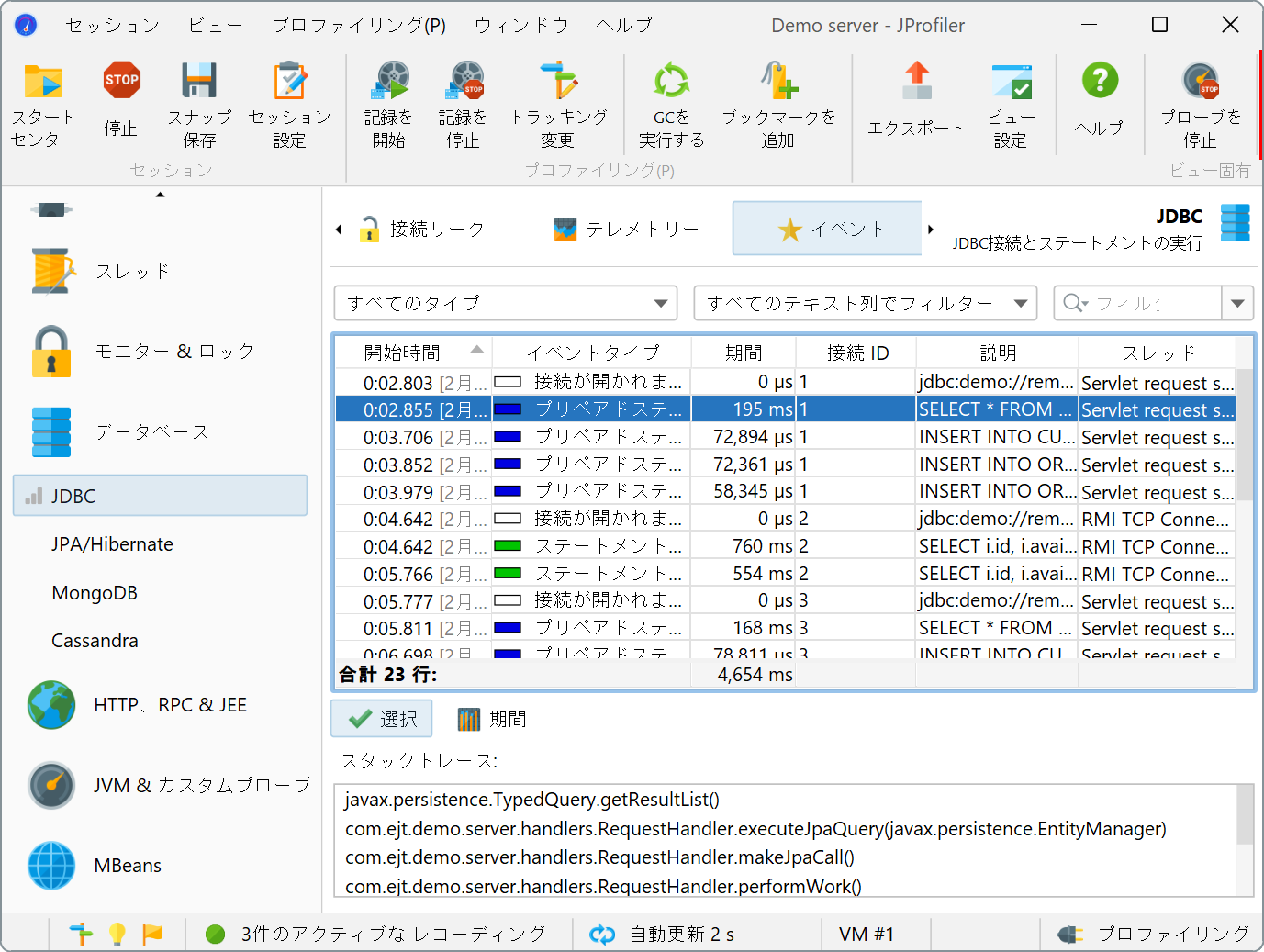1264x952 pixels.
Task: Select MongoDB in the sidebar
Action: point(95,593)
